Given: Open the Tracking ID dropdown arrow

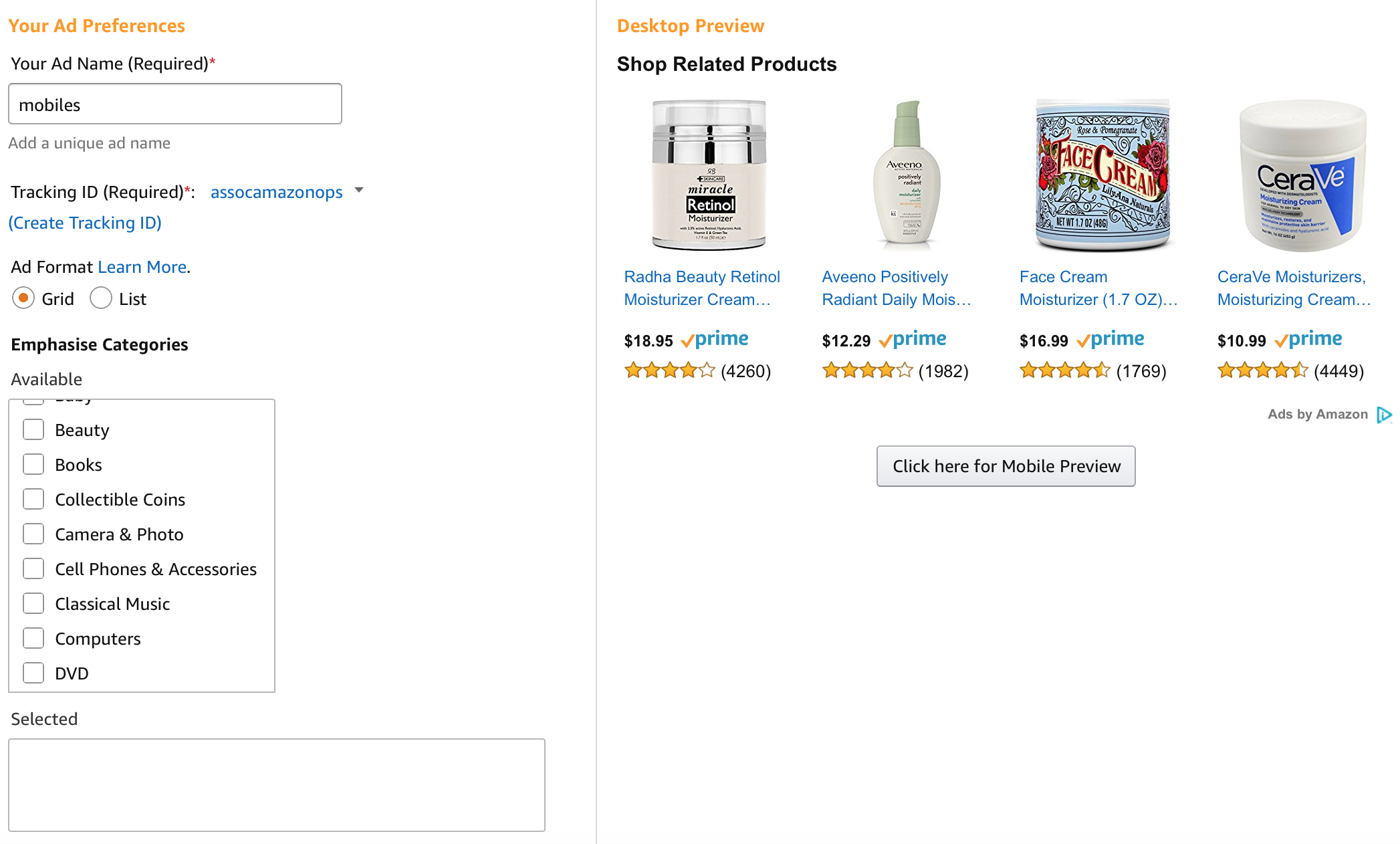Looking at the screenshot, I should click(359, 191).
